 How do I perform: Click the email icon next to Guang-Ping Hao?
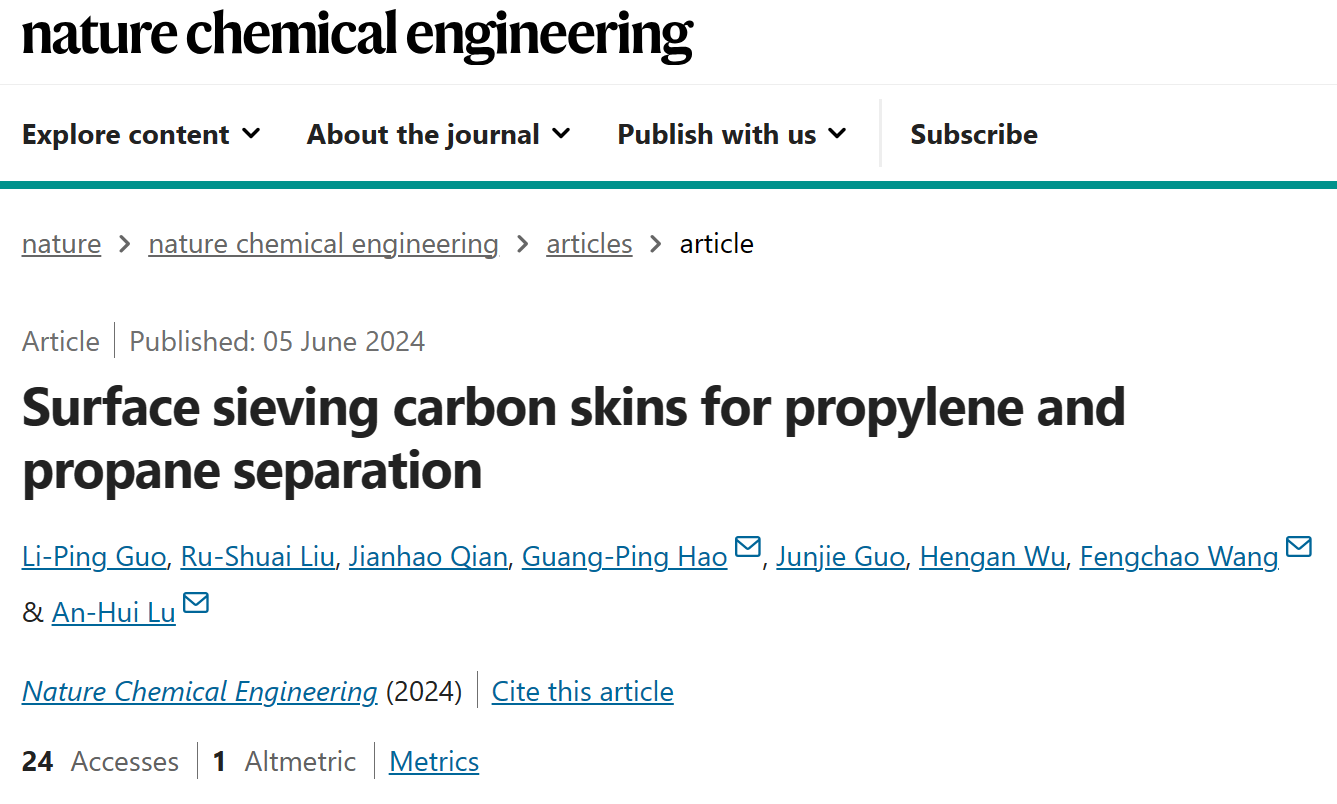748,547
